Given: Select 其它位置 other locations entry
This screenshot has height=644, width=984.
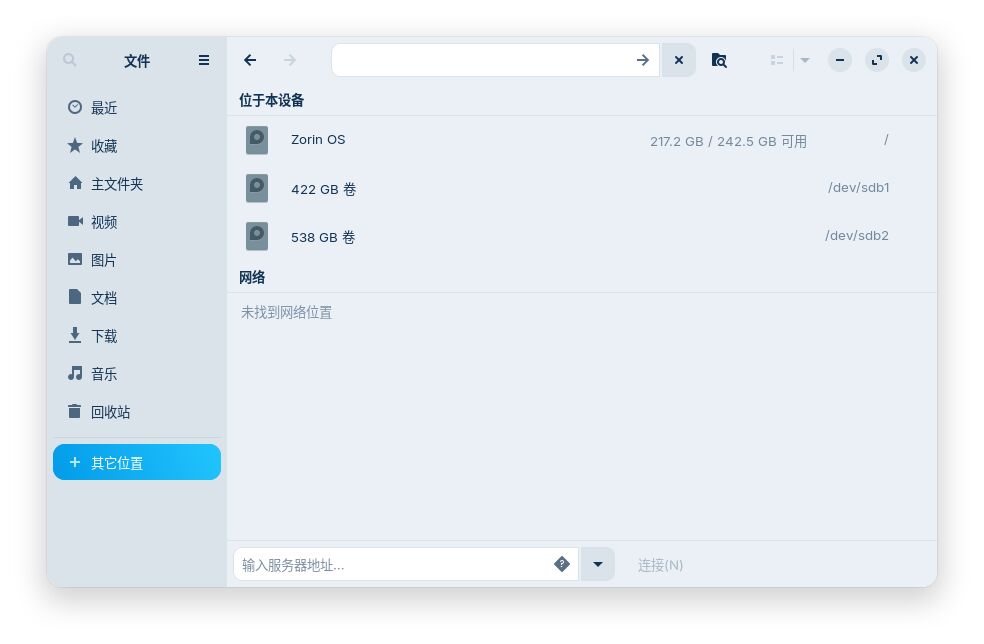Looking at the screenshot, I should [137, 463].
